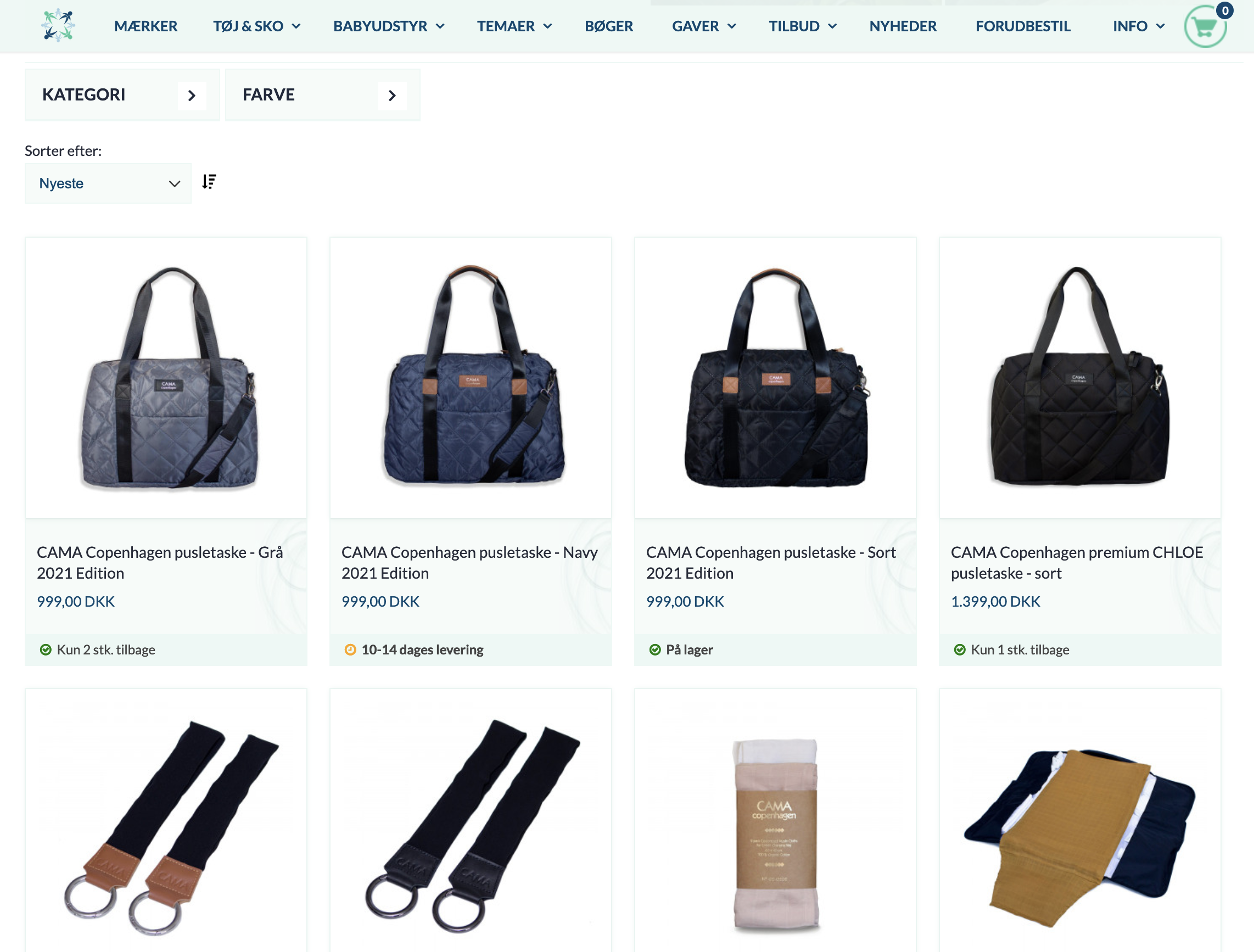Open the NYHEDER menu item
This screenshot has width=1254, height=952.
pos(903,26)
